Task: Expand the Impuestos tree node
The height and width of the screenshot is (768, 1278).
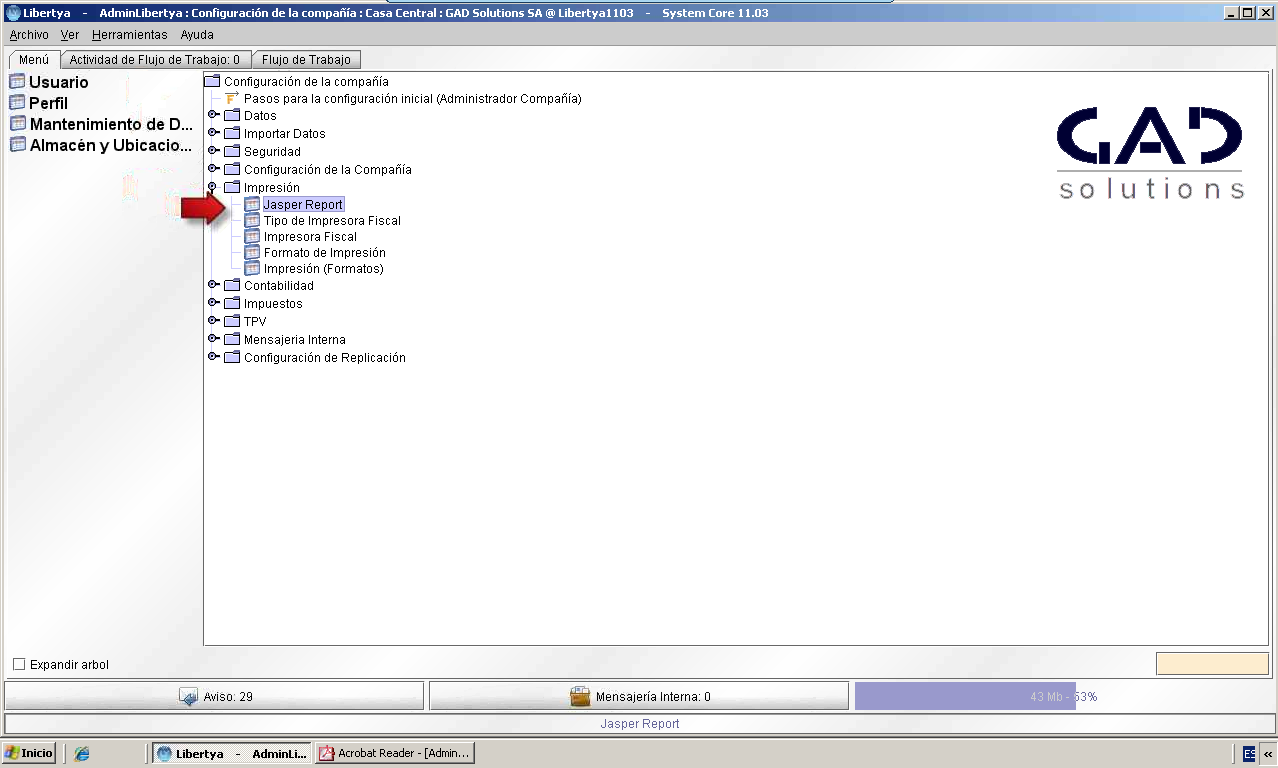Action: click(213, 303)
